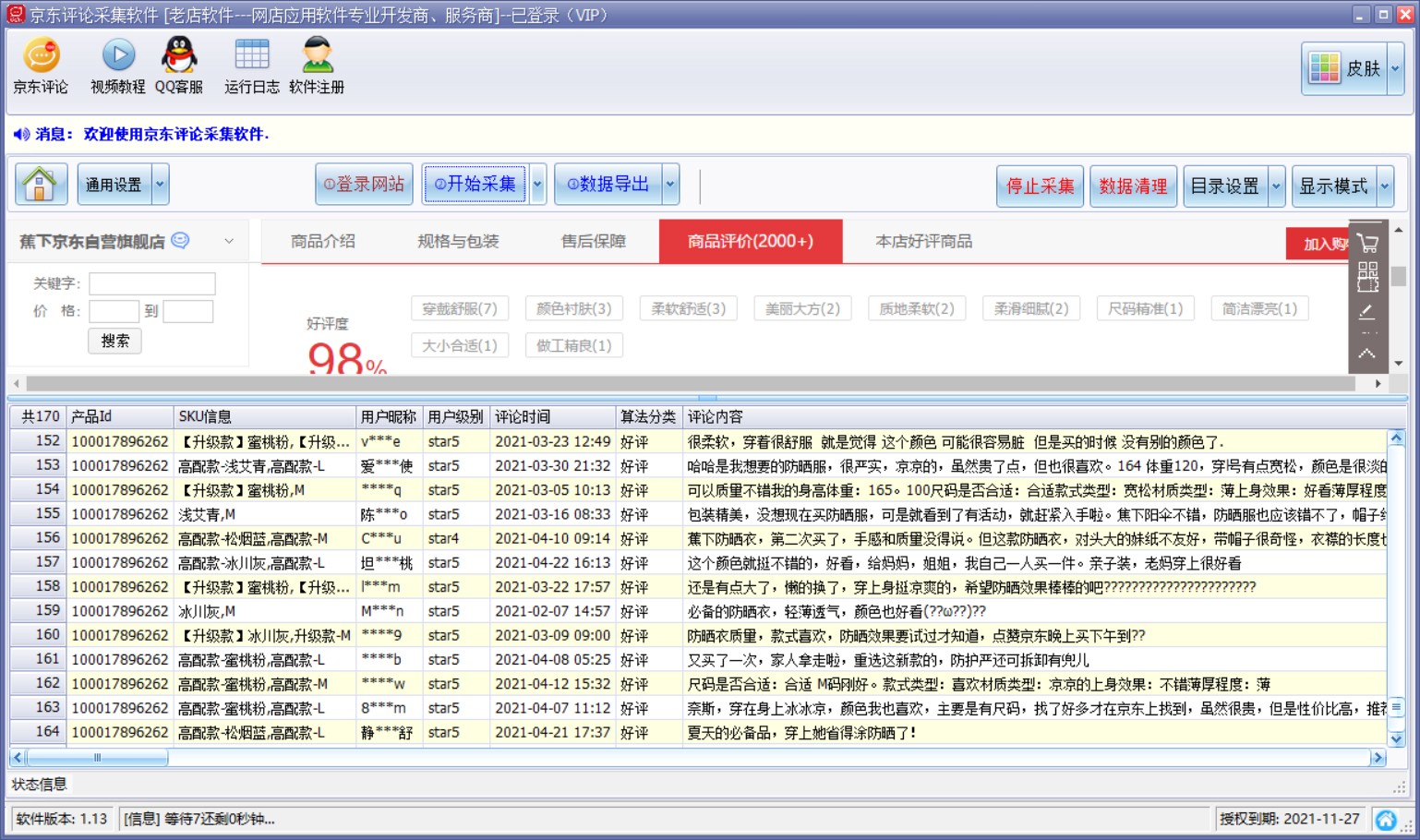This screenshot has height=840, width=1420.
Task: Select the 颜色衬肤(3) review tag
Action: point(574,308)
